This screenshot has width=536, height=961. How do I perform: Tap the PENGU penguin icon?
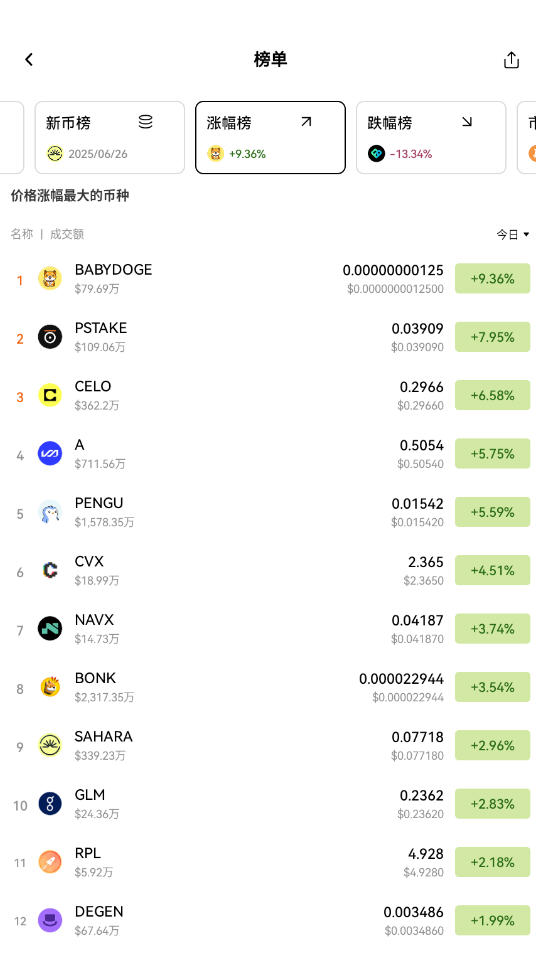coord(50,512)
